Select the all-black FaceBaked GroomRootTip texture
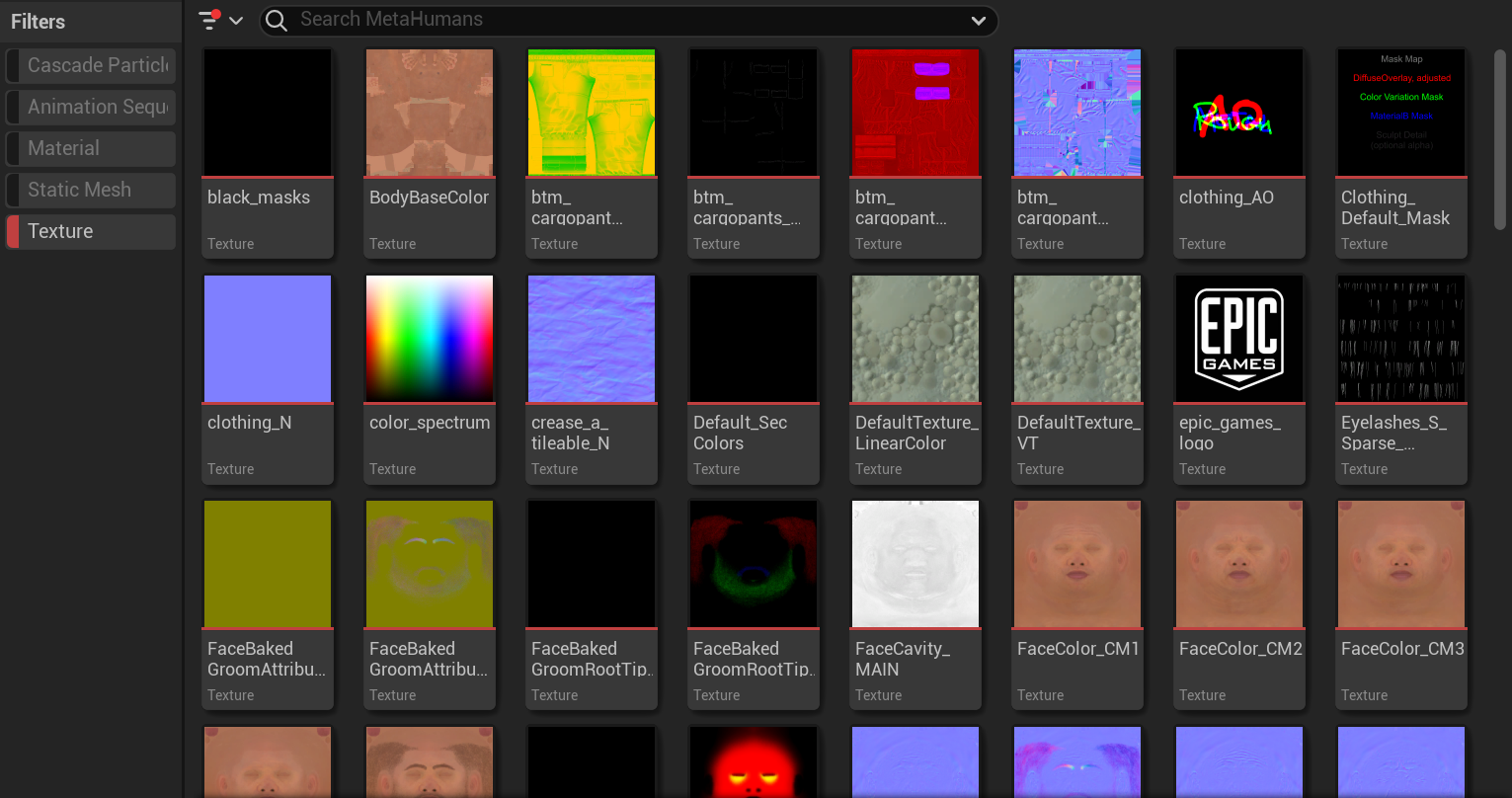1512x798 pixels. click(x=592, y=604)
